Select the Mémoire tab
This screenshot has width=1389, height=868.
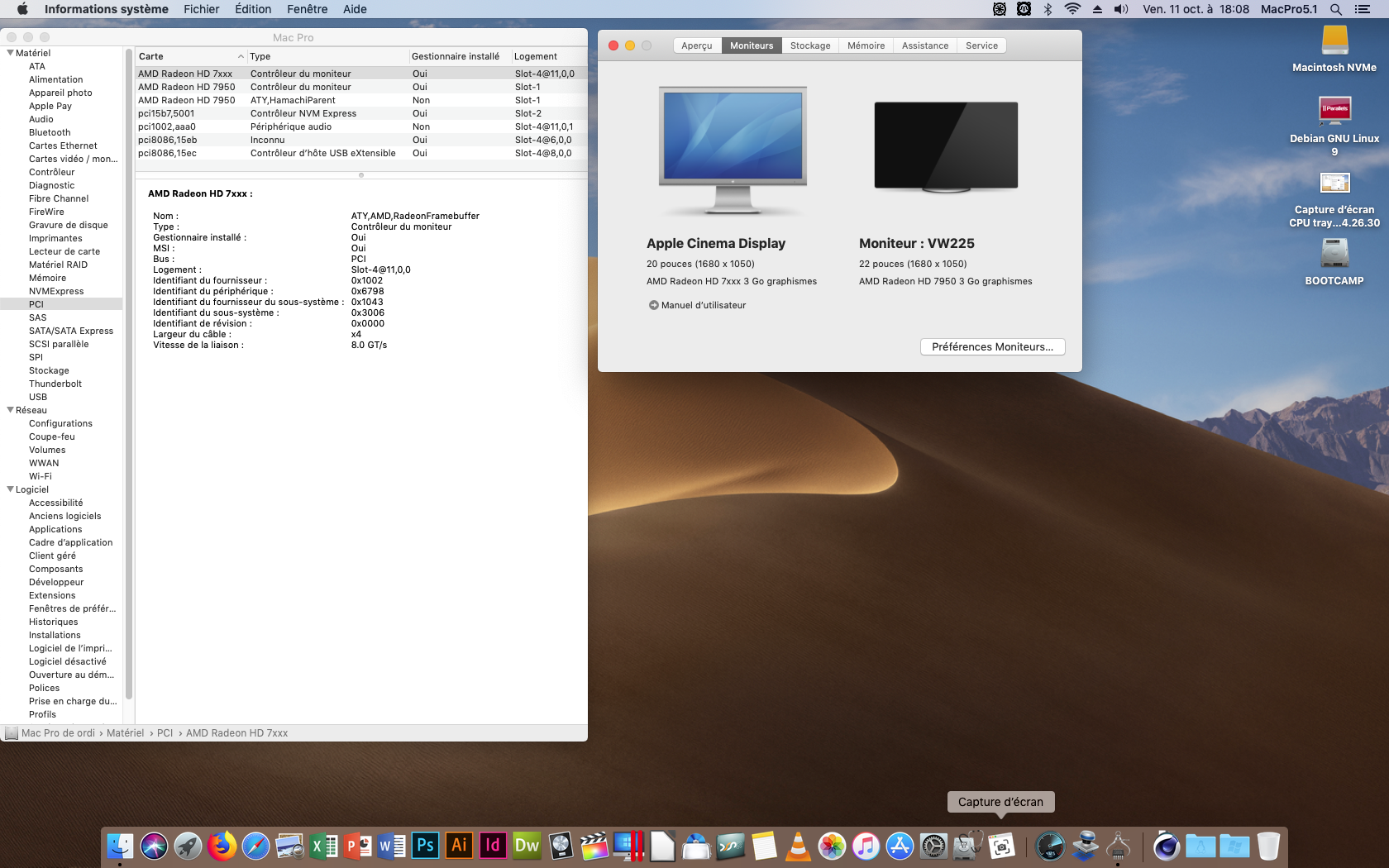coord(866,45)
